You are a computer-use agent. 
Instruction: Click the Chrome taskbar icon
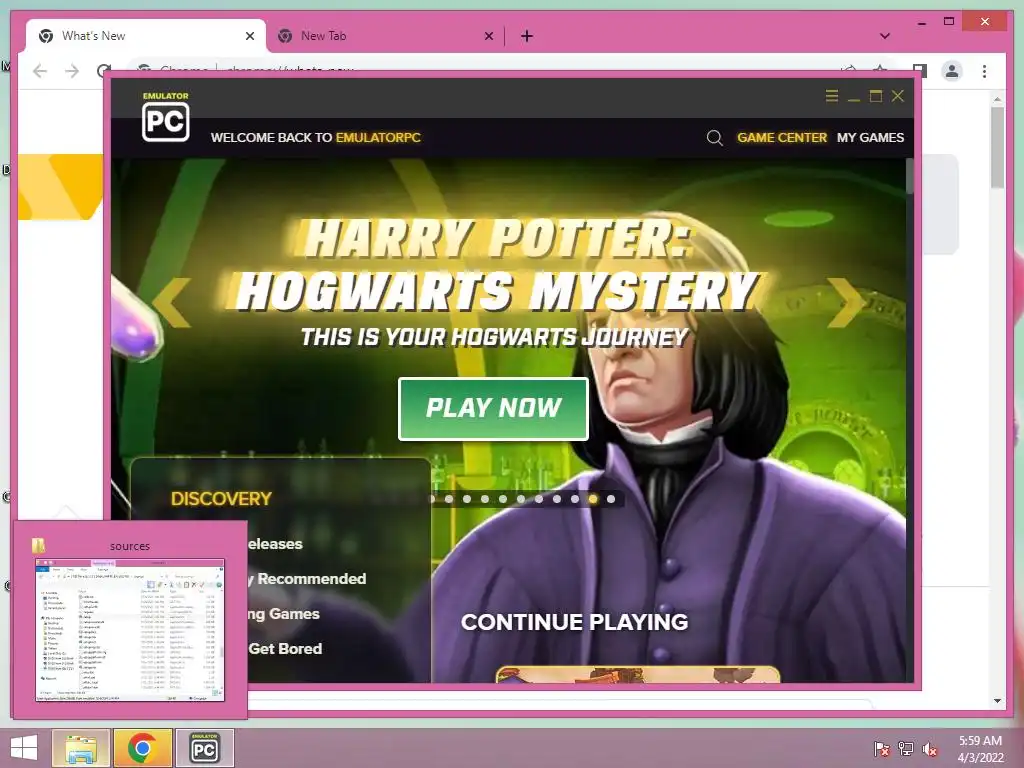142,748
